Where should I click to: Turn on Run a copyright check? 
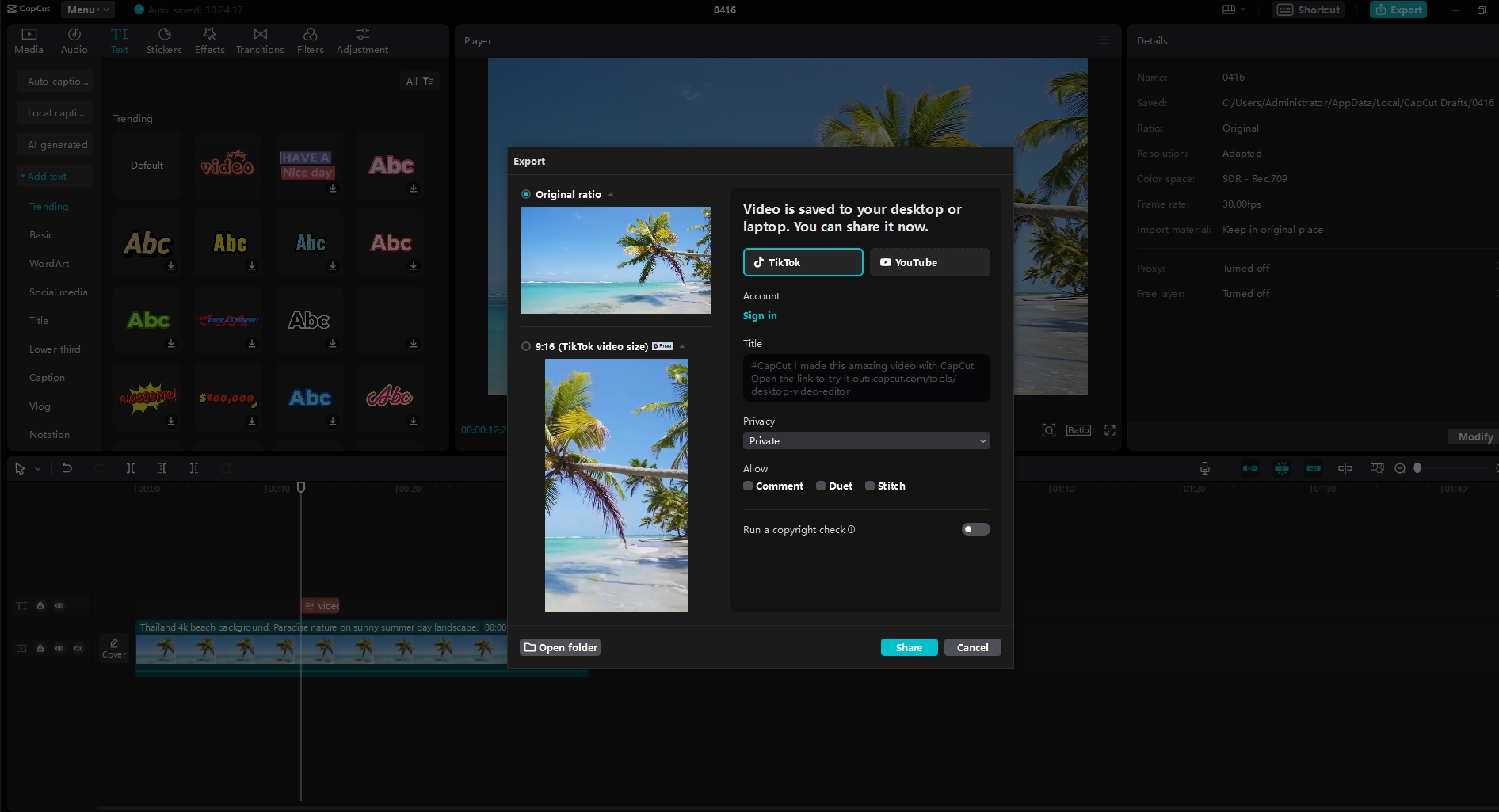tap(975, 529)
